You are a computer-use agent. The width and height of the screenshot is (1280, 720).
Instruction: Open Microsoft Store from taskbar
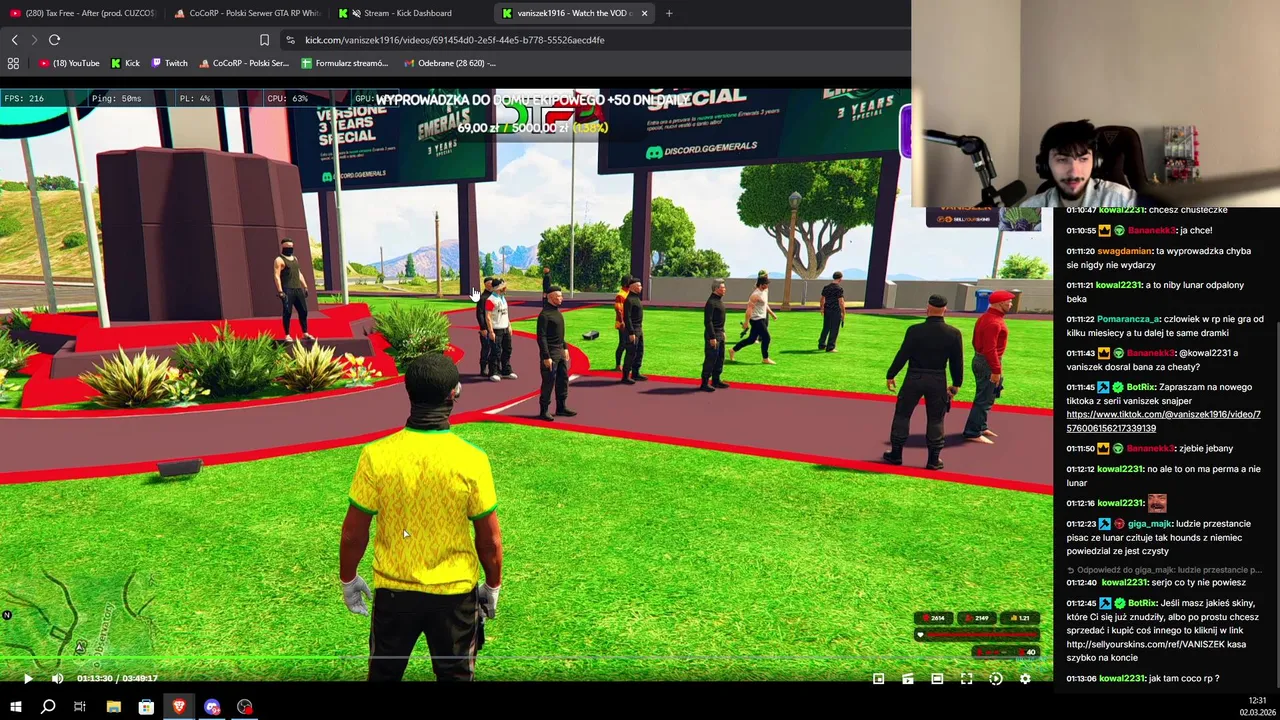click(x=146, y=707)
